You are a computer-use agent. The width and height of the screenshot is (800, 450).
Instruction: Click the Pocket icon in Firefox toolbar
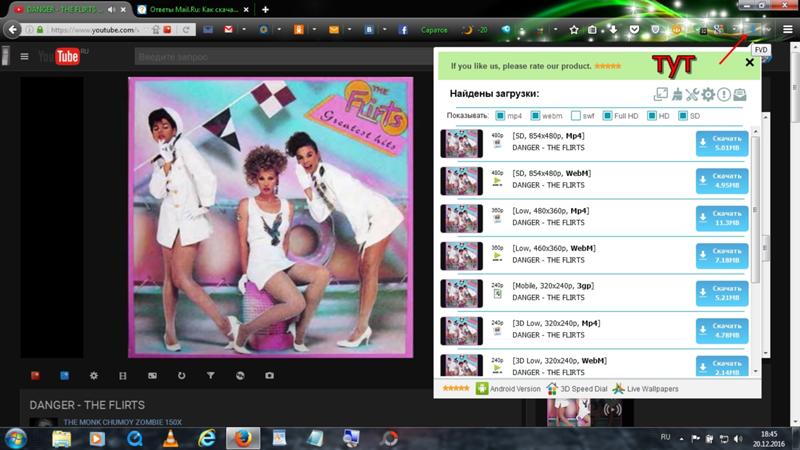point(634,30)
